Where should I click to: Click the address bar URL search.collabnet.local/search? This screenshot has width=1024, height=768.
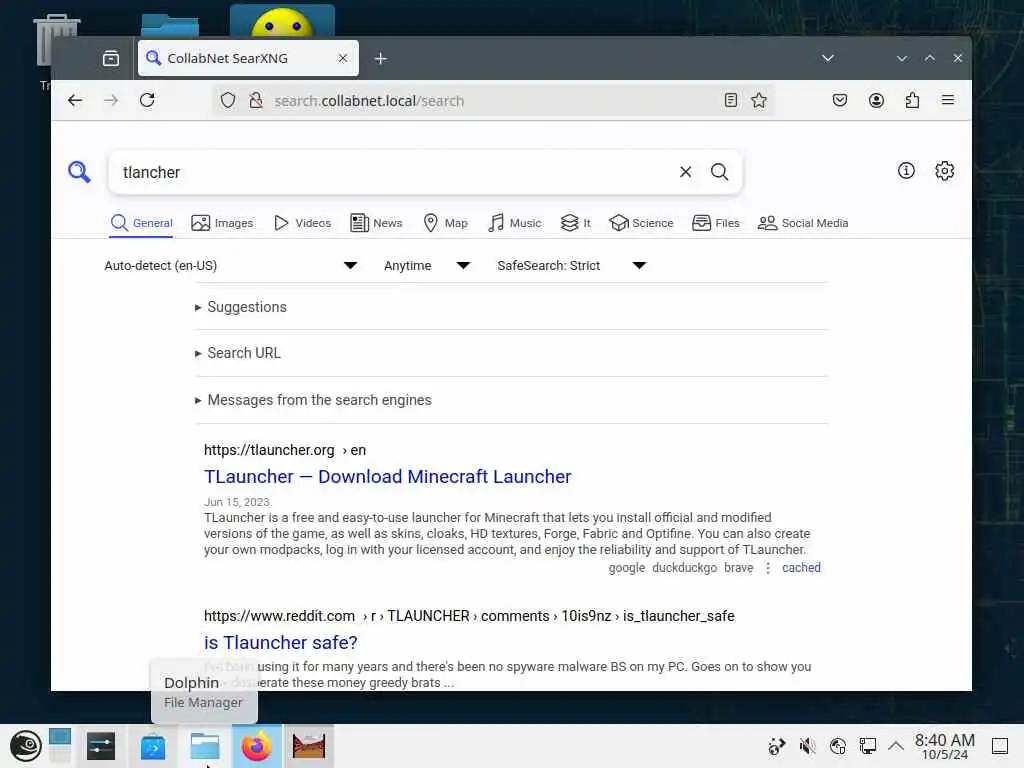pyautogui.click(x=369, y=101)
